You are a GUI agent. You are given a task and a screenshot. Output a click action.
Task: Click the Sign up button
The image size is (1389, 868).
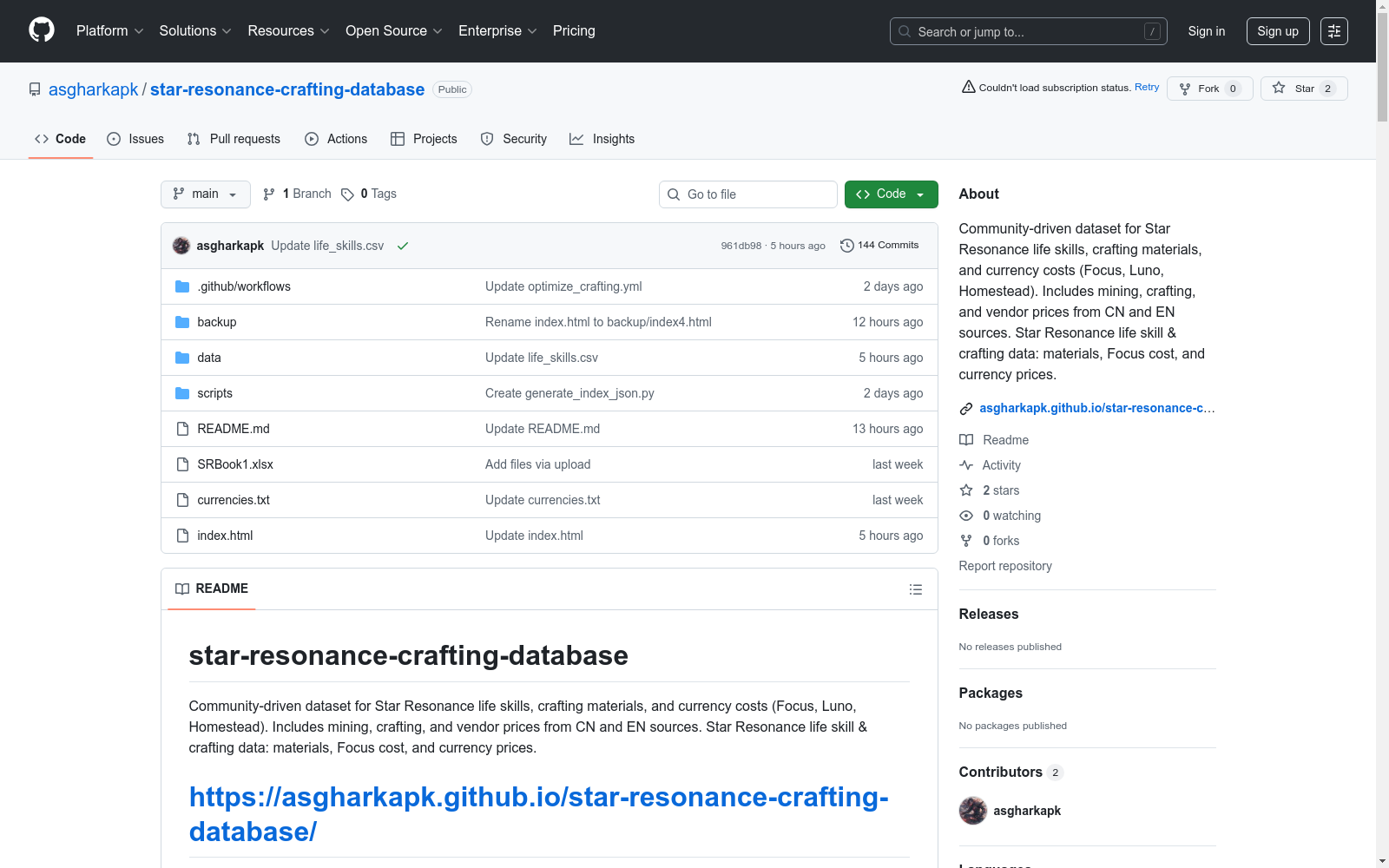1278,31
